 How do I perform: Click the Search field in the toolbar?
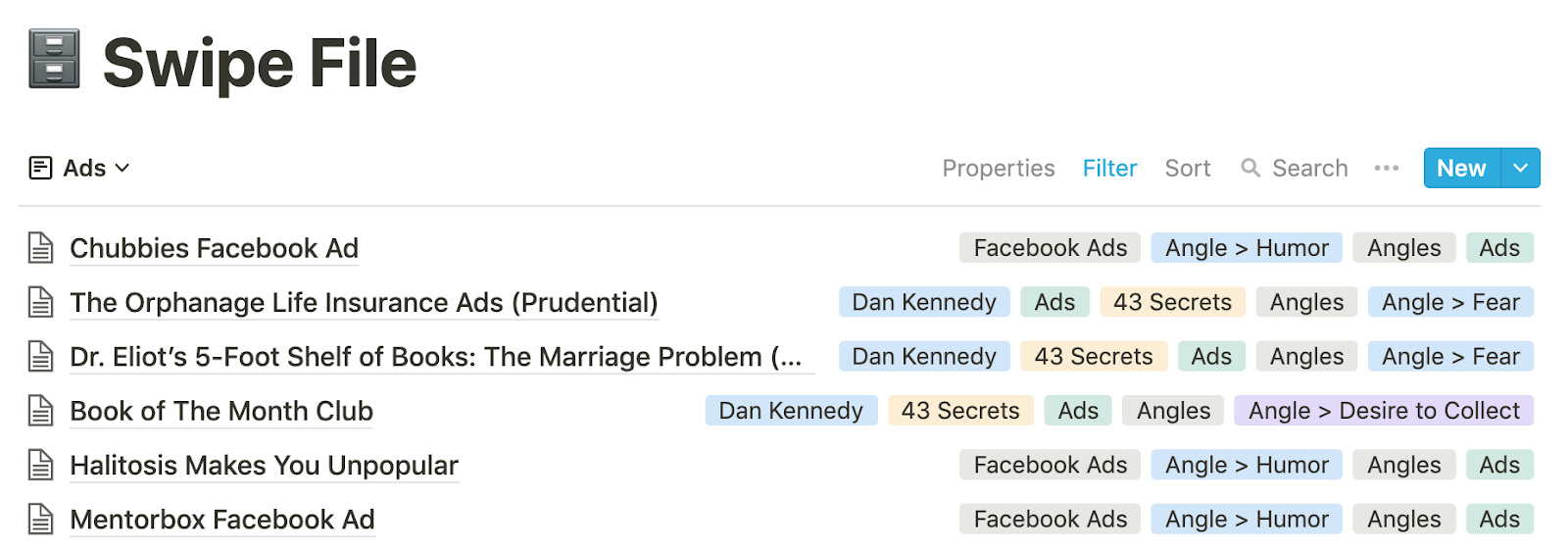pyautogui.click(x=1295, y=169)
